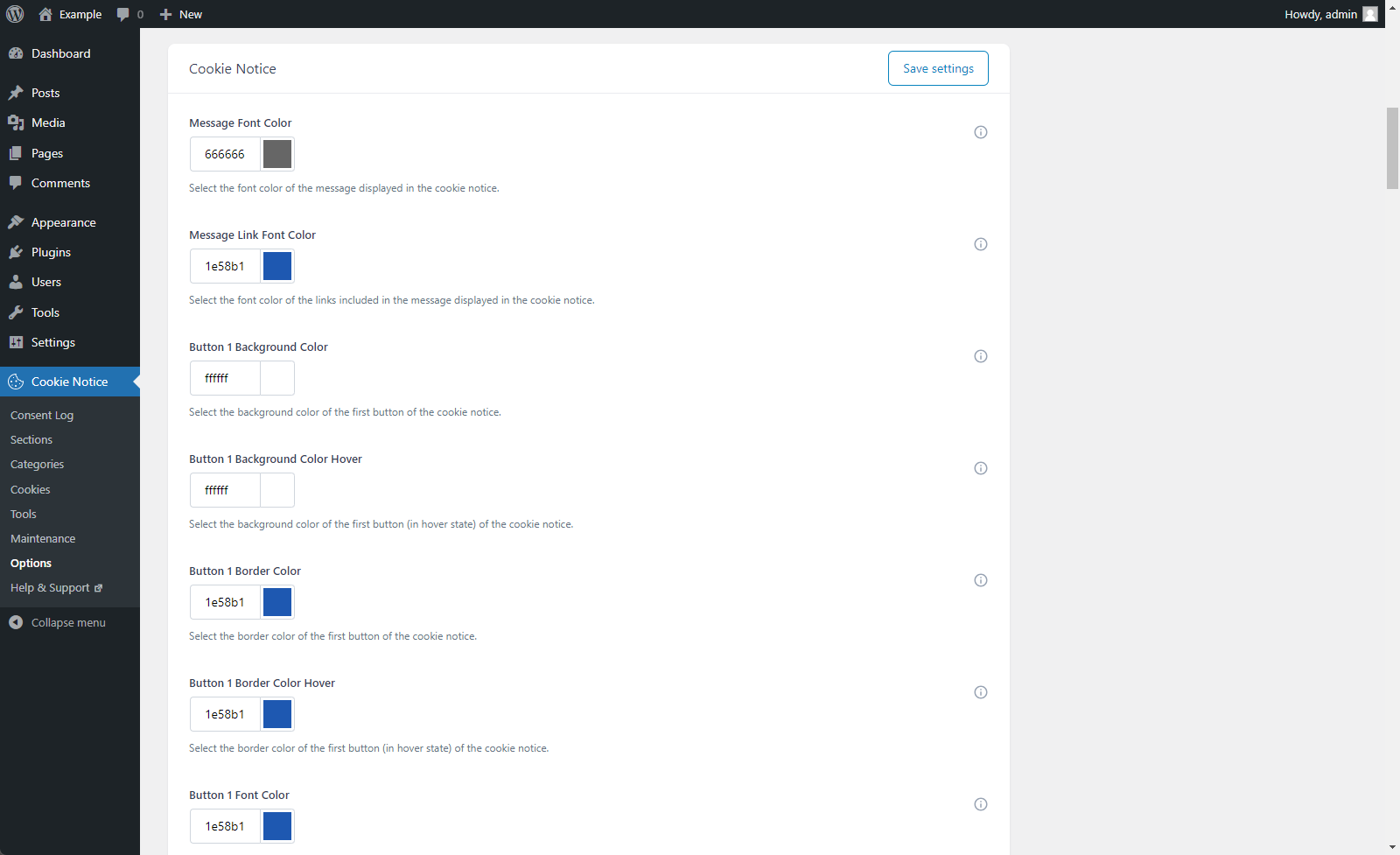Viewport: 1400px width, 855px height.
Task: Show info for Button 1 Border Color
Action: coord(981,580)
